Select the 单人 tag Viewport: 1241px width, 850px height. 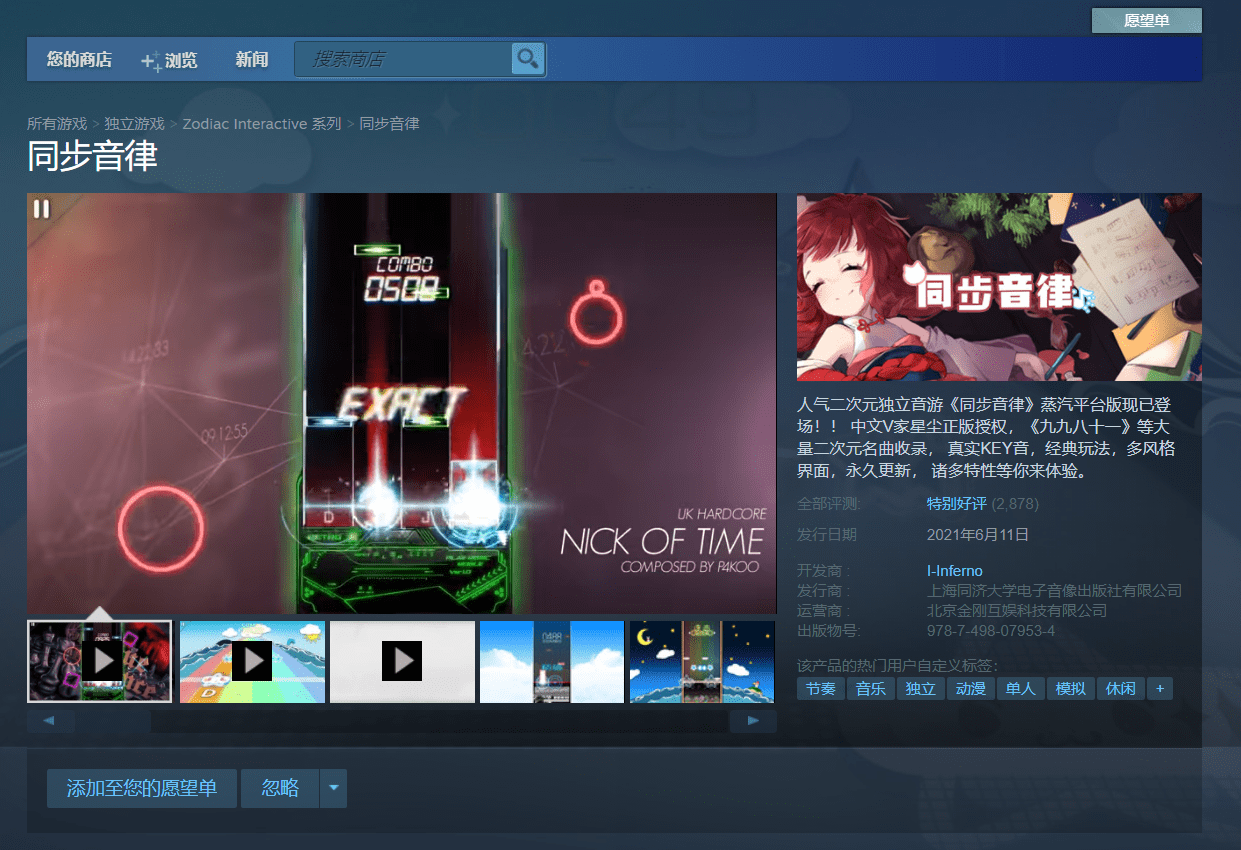(x=1021, y=688)
